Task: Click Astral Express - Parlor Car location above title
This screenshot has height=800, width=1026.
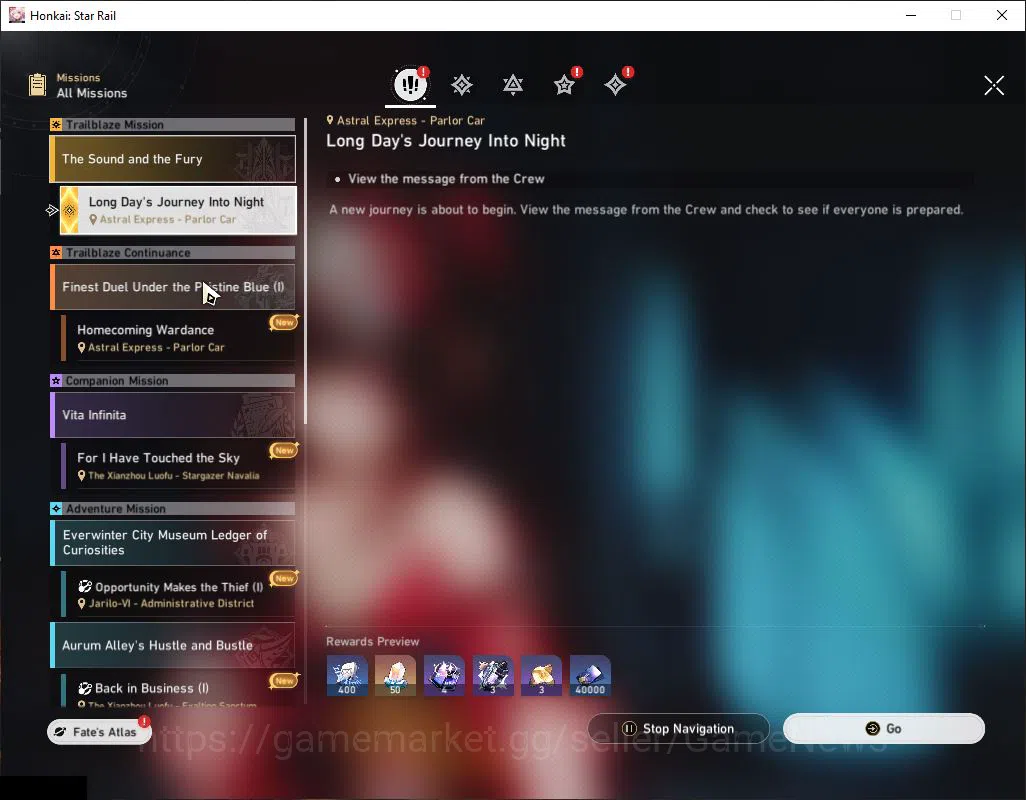Action: (406, 120)
